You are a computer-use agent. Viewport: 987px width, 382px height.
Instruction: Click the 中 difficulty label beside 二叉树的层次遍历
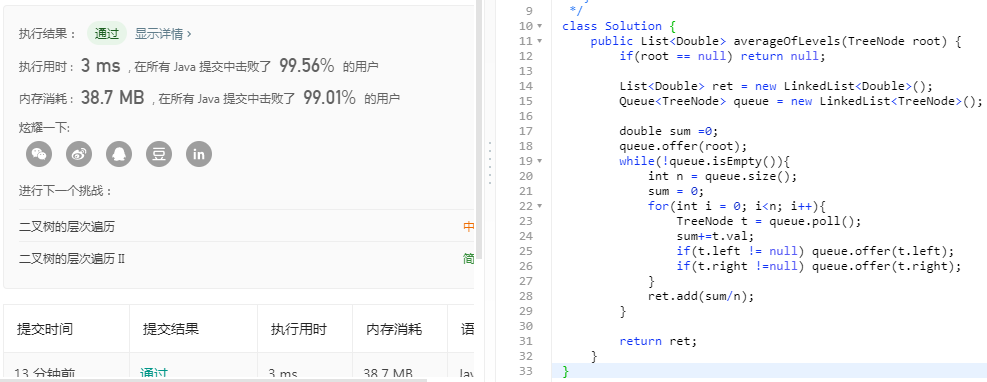pyautogui.click(x=468, y=227)
